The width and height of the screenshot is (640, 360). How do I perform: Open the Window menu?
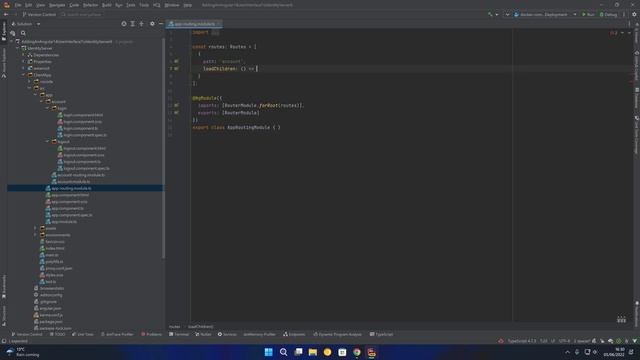coord(172,5)
